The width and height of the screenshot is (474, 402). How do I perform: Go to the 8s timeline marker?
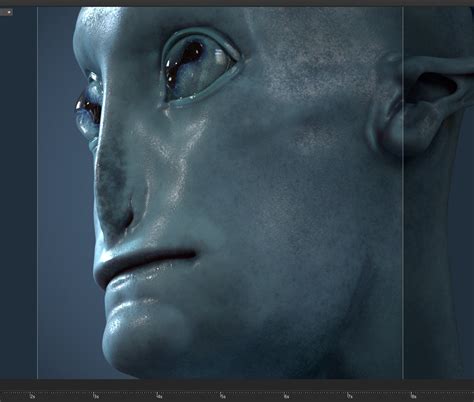click(x=413, y=396)
